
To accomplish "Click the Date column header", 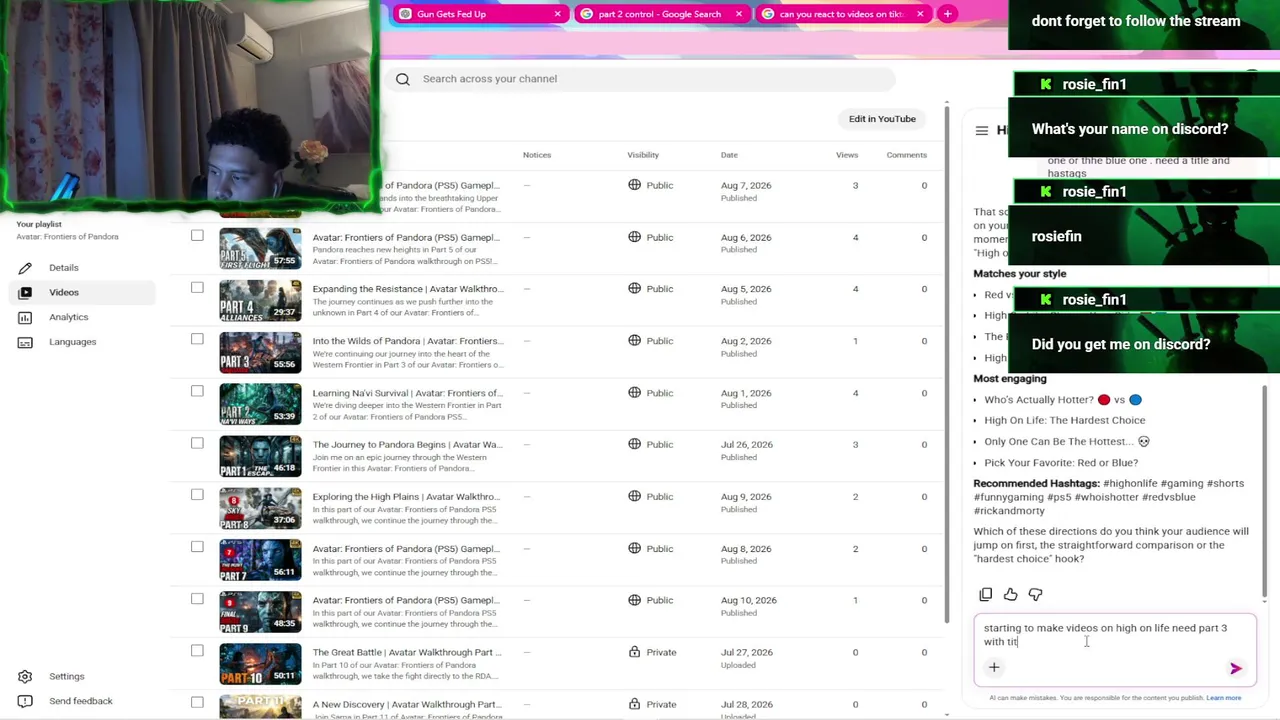I will click(729, 155).
